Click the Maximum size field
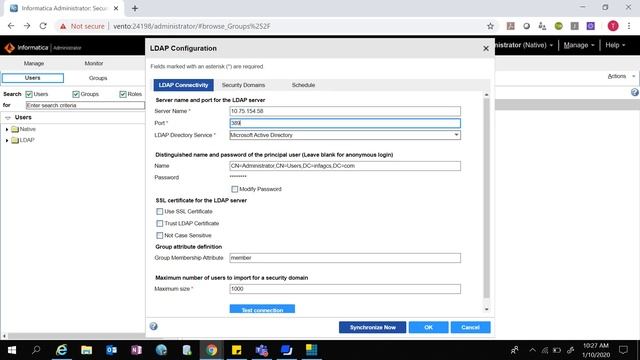This screenshot has width=640, height=360. [345, 289]
